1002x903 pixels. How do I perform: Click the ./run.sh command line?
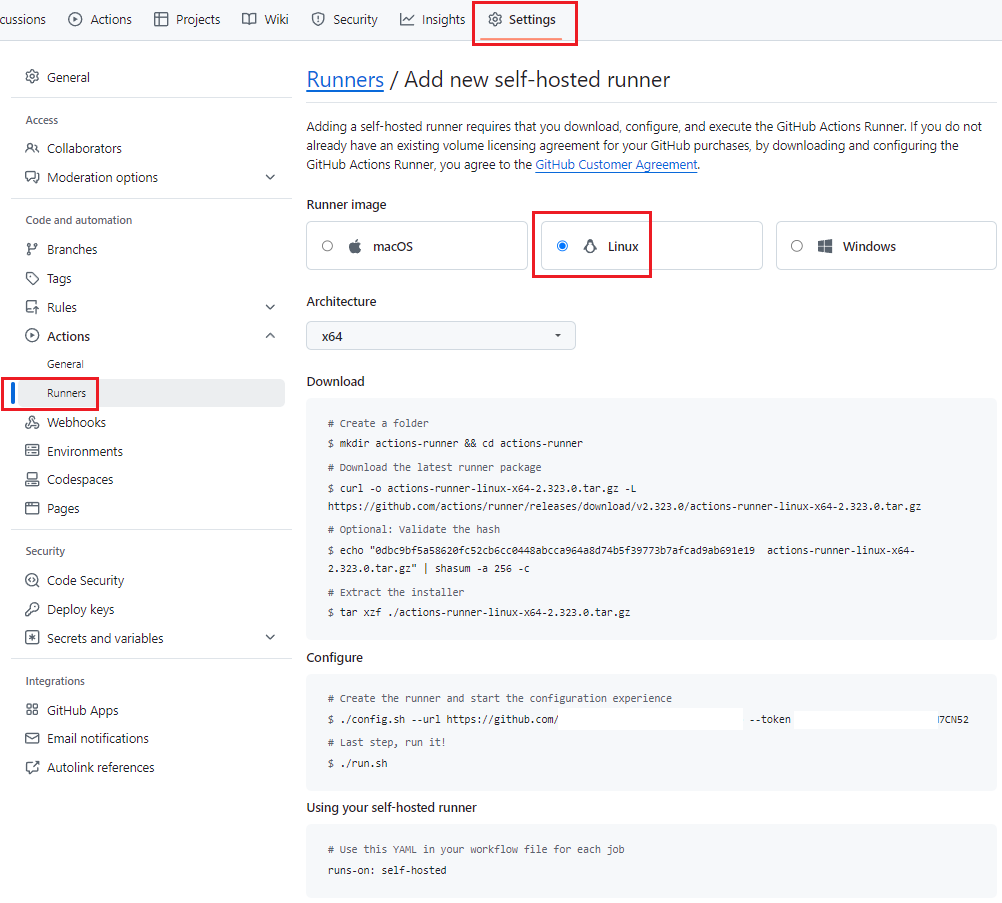[x=358, y=764]
